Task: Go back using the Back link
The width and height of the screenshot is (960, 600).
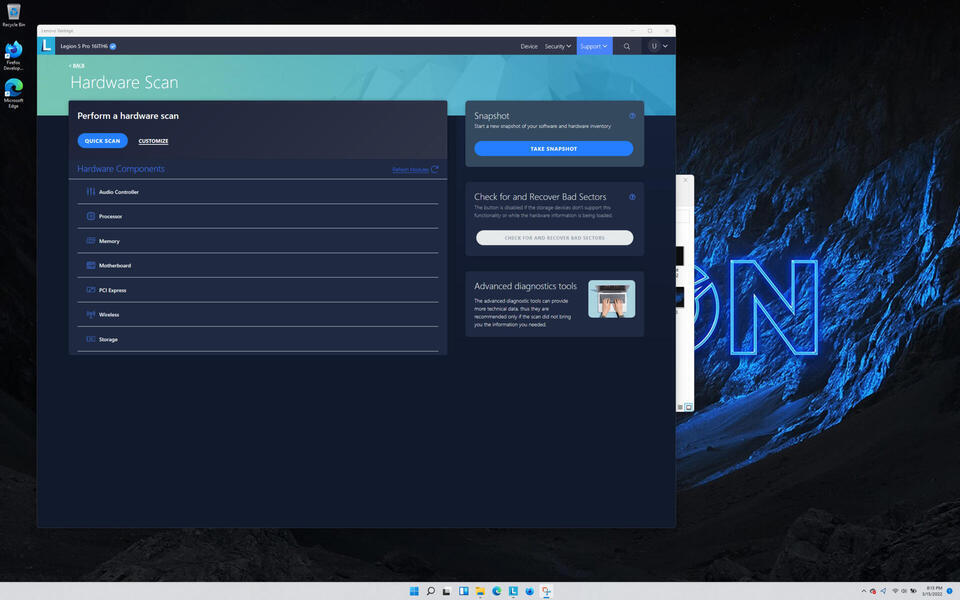Action: pos(77,66)
